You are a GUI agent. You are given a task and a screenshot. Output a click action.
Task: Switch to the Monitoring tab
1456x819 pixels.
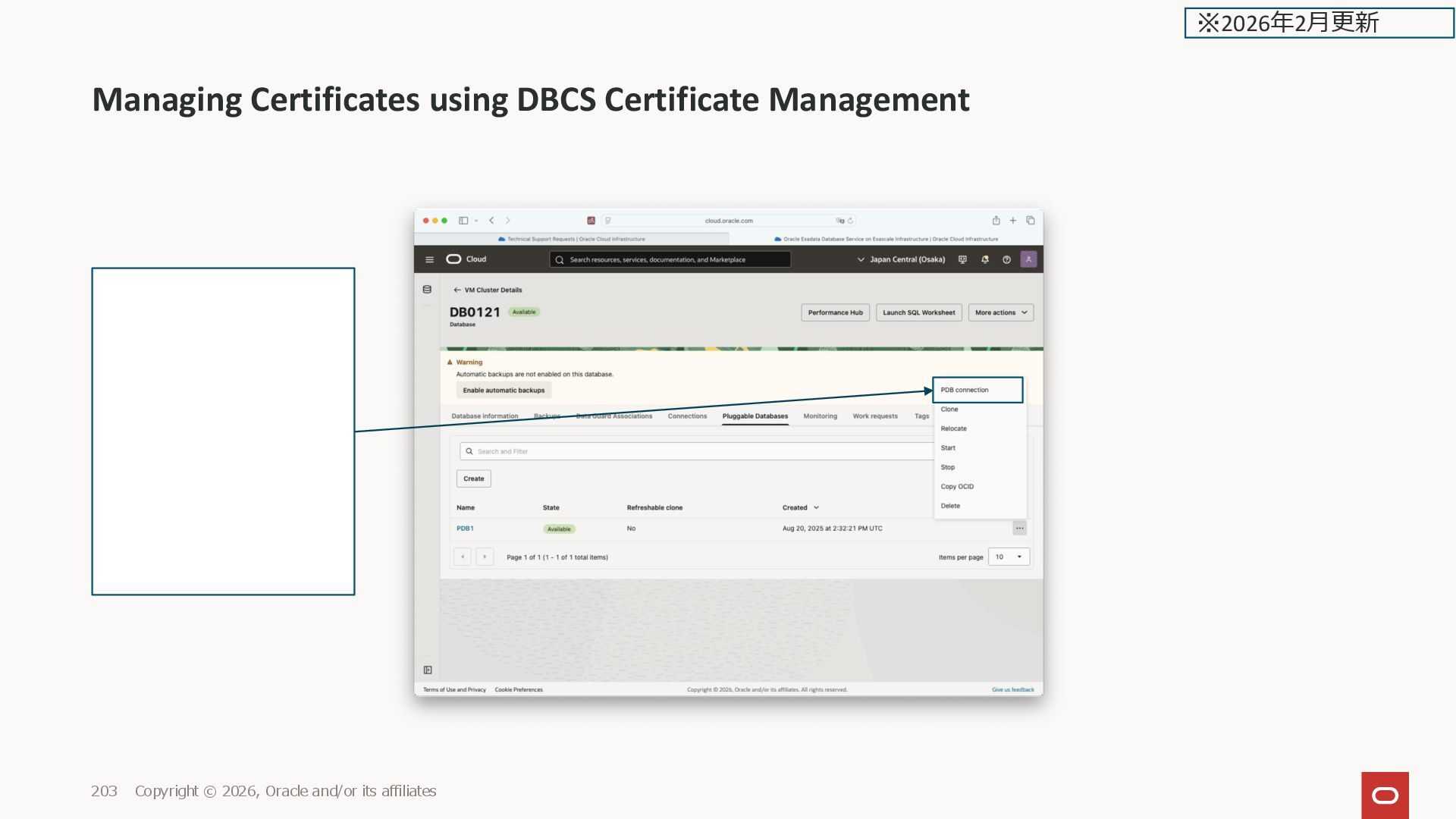[x=820, y=416]
